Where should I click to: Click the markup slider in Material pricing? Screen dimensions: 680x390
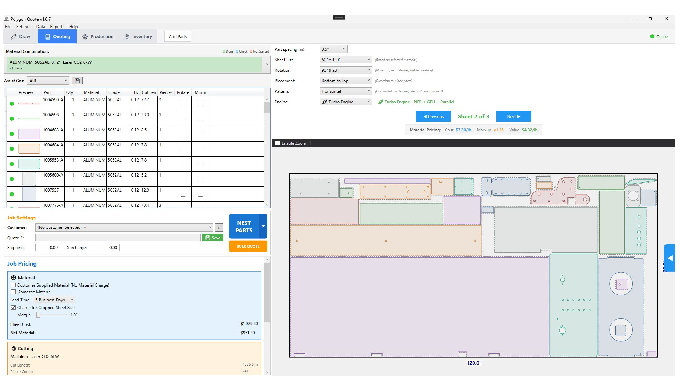tap(51, 315)
